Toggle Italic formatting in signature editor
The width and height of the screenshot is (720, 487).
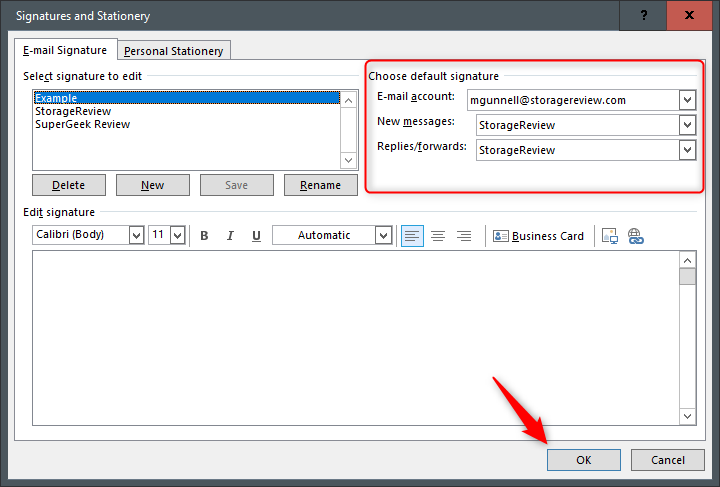coord(230,236)
